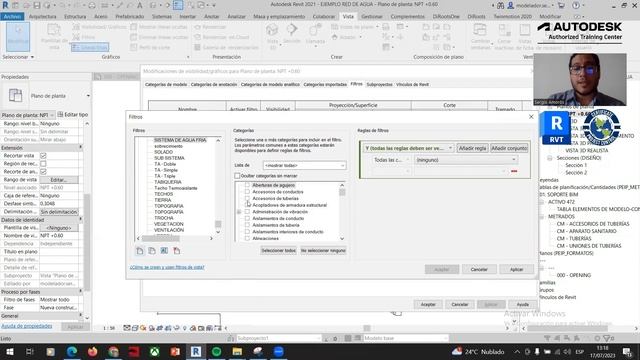Open Task View in the taskbar

(30, 351)
